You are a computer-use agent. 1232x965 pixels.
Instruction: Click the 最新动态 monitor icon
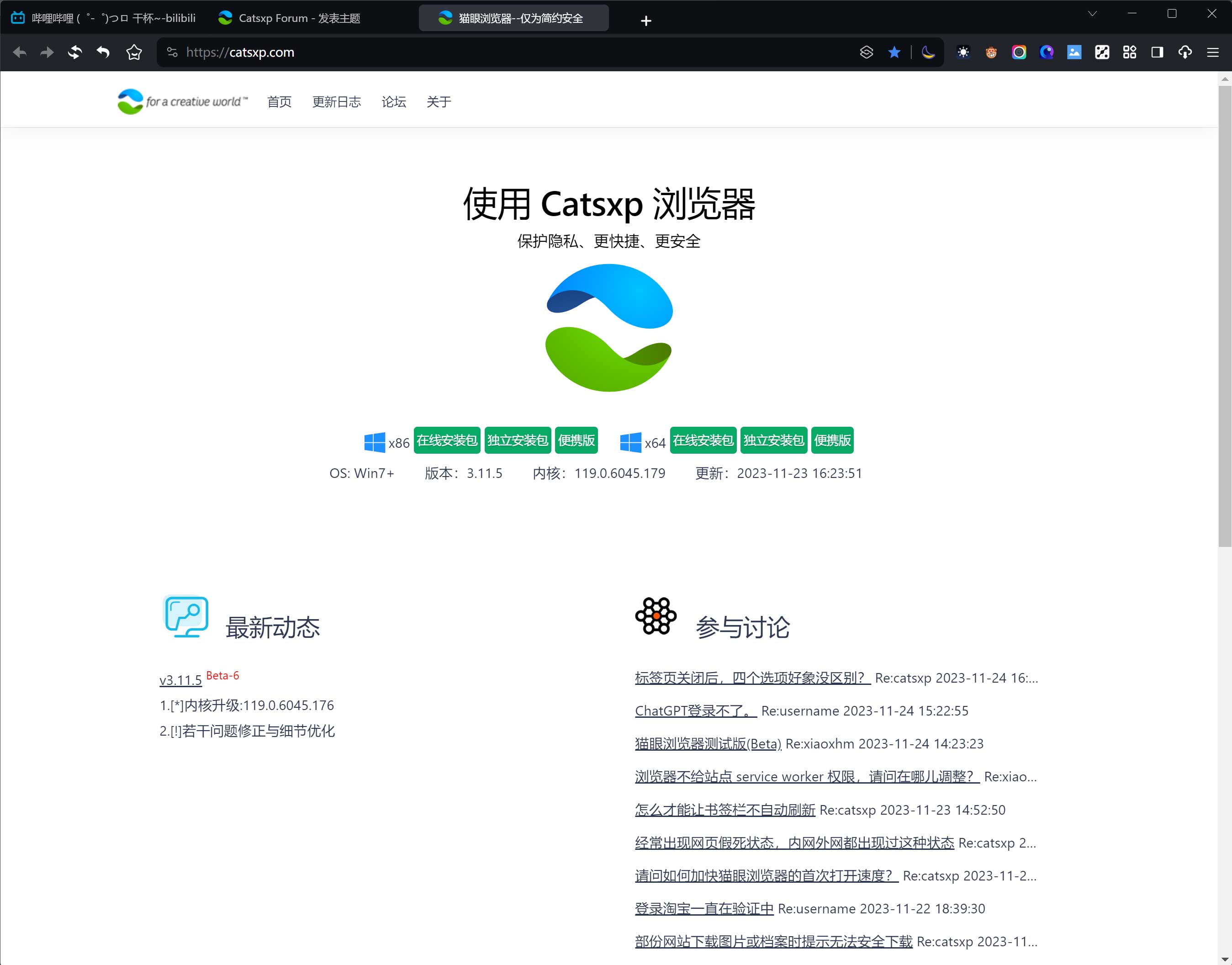[185, 616]
